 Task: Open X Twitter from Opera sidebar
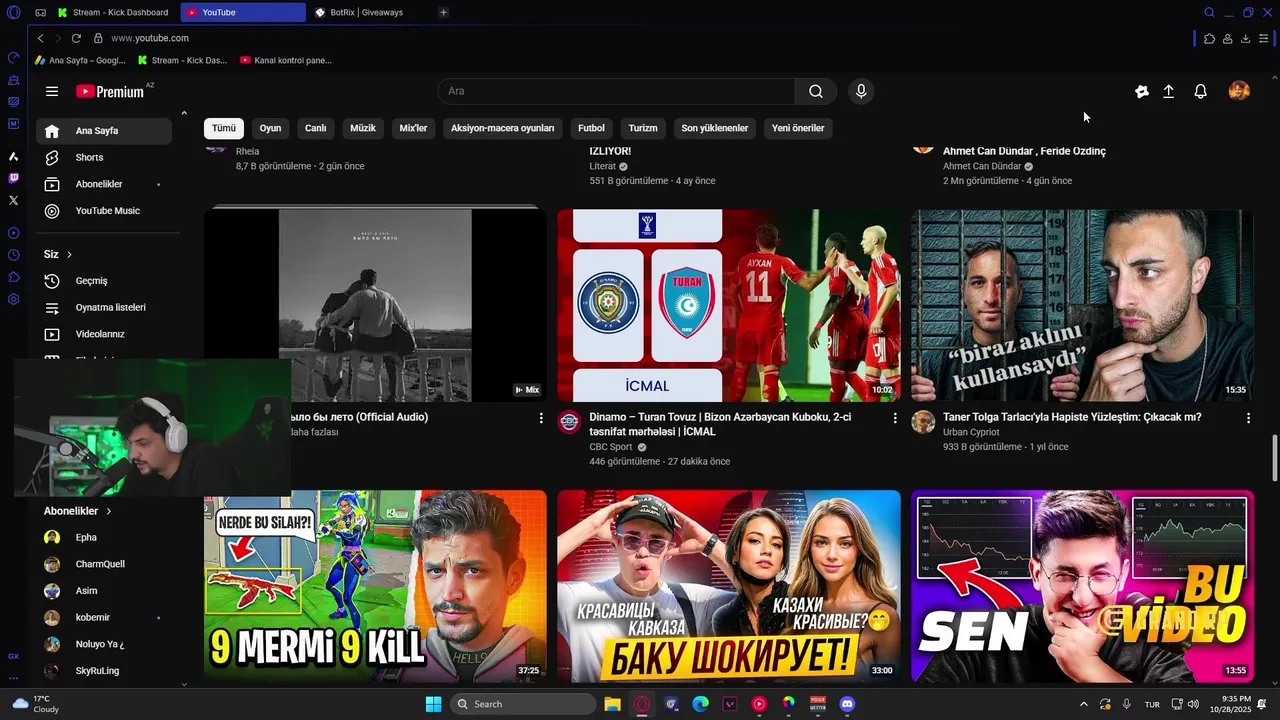coord(13,200)
